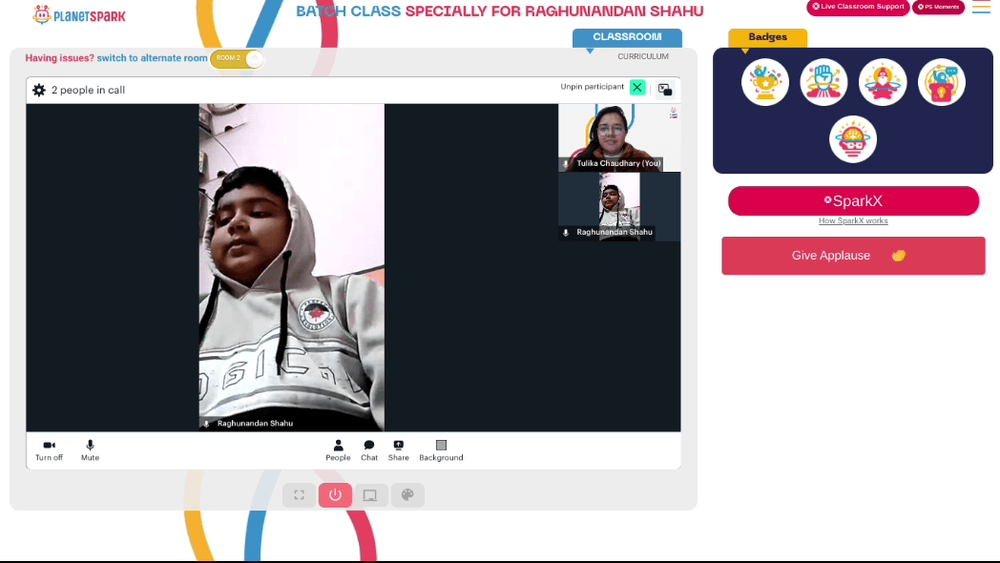Click the '2 people in call' text
Viewport: 1000px width, 563px height.
88,90
